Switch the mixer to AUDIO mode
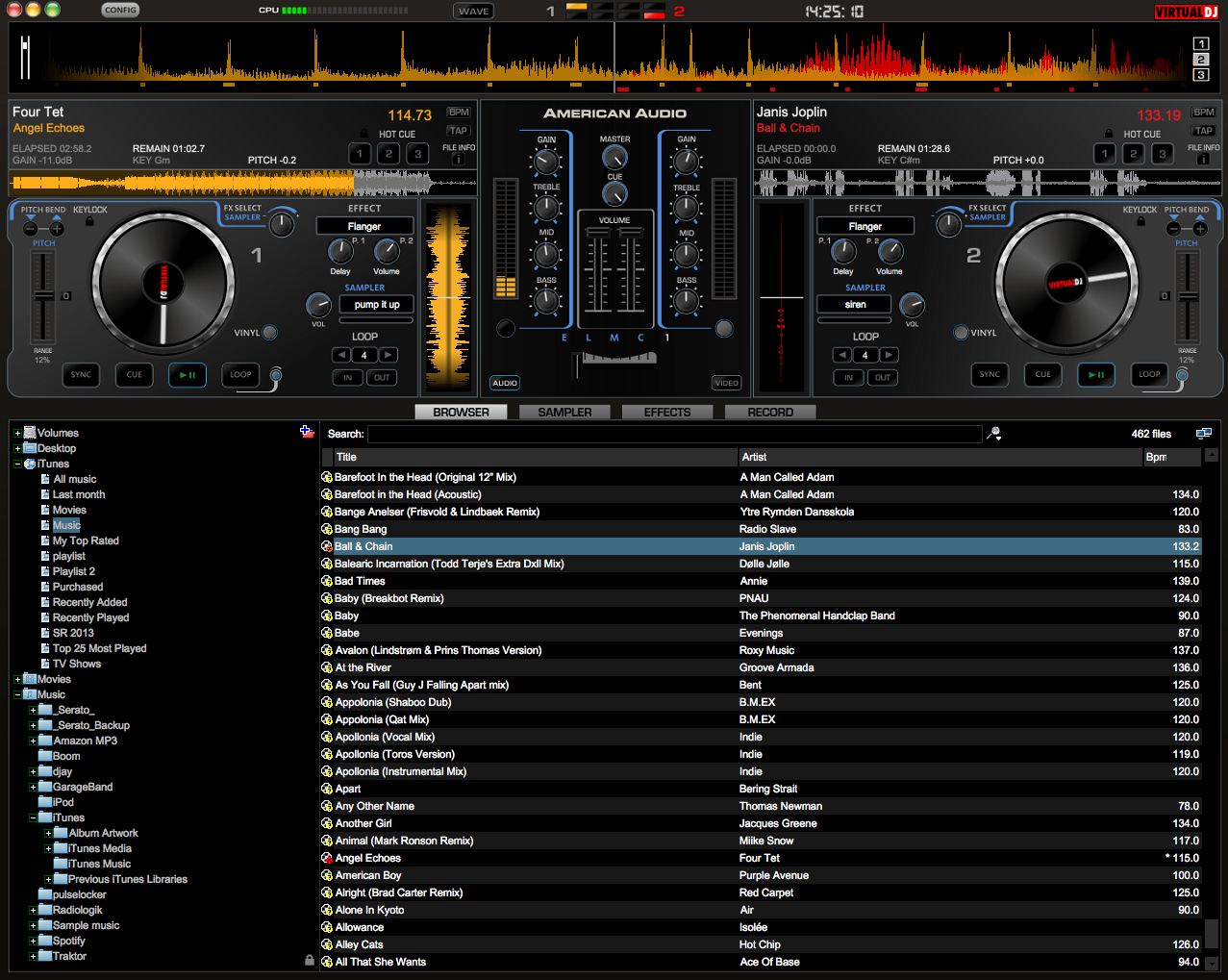 [x=505, y=383]
